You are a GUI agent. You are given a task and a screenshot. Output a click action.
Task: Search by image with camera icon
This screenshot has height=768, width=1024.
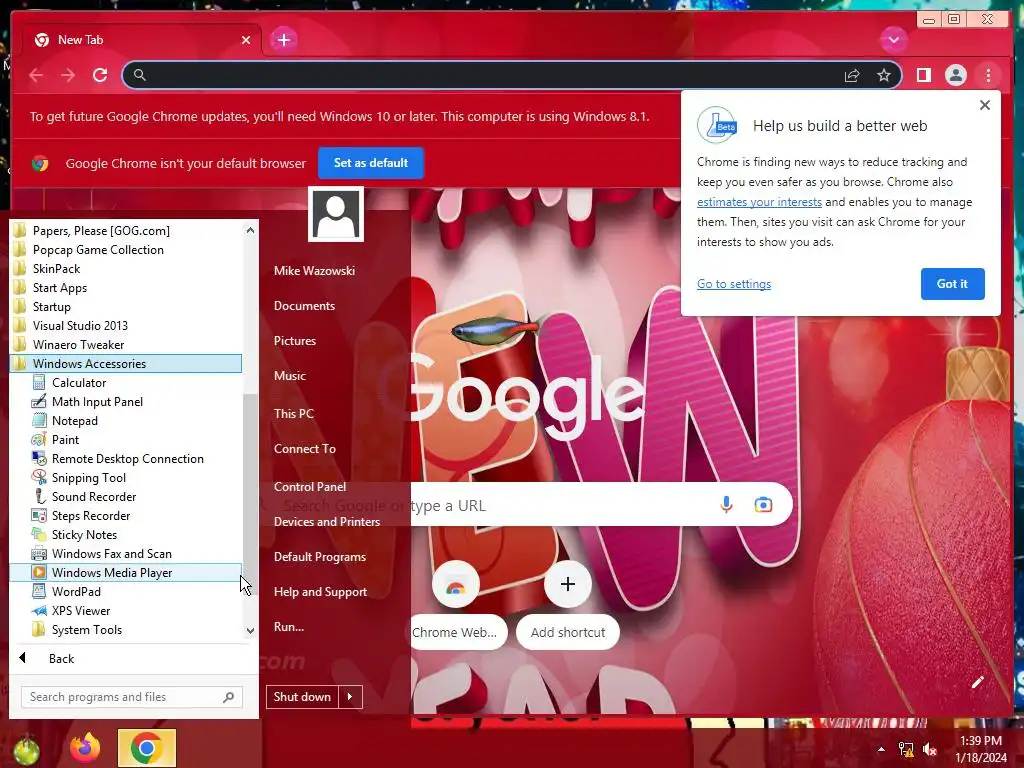763,505
